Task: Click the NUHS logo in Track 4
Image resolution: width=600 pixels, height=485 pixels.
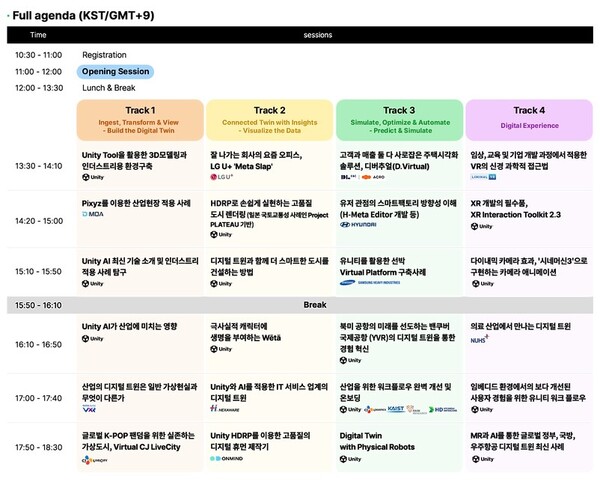Action: (480, 339)
